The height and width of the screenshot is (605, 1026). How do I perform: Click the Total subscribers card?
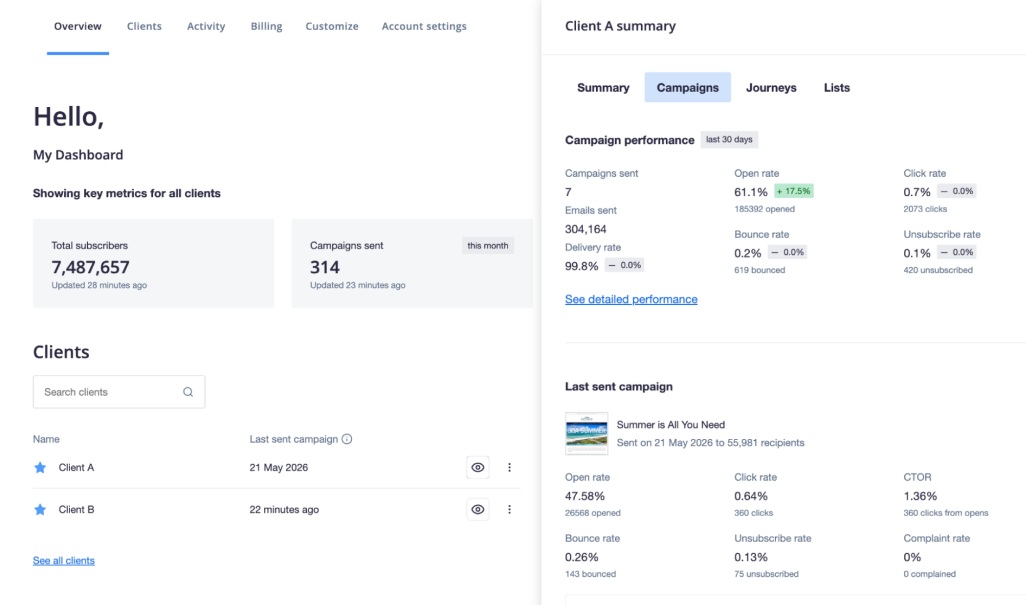tap(154, 263)
